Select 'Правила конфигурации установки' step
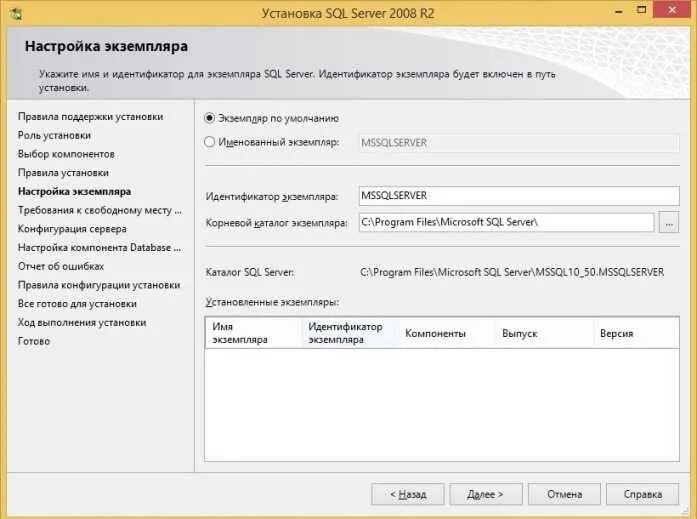697x519 pixels. 99,285
